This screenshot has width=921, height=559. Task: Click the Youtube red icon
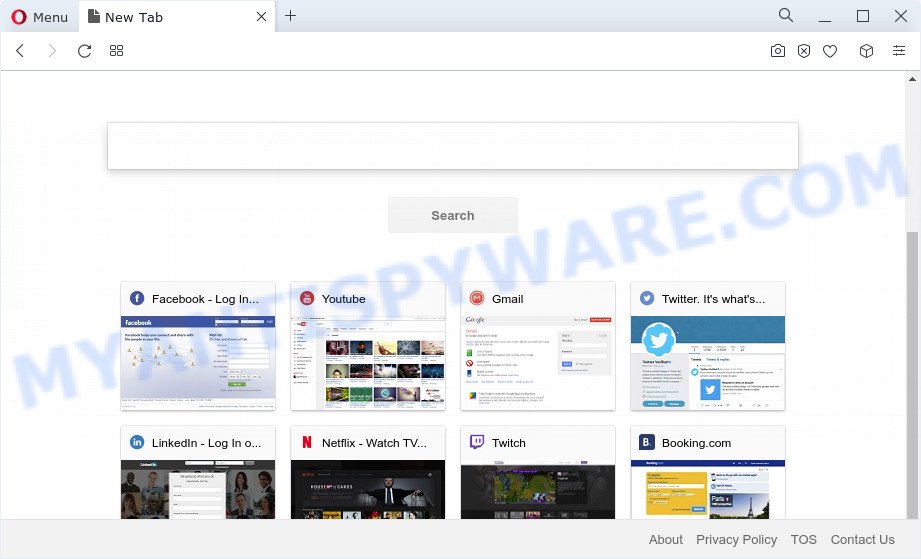[x=307, y=298]
